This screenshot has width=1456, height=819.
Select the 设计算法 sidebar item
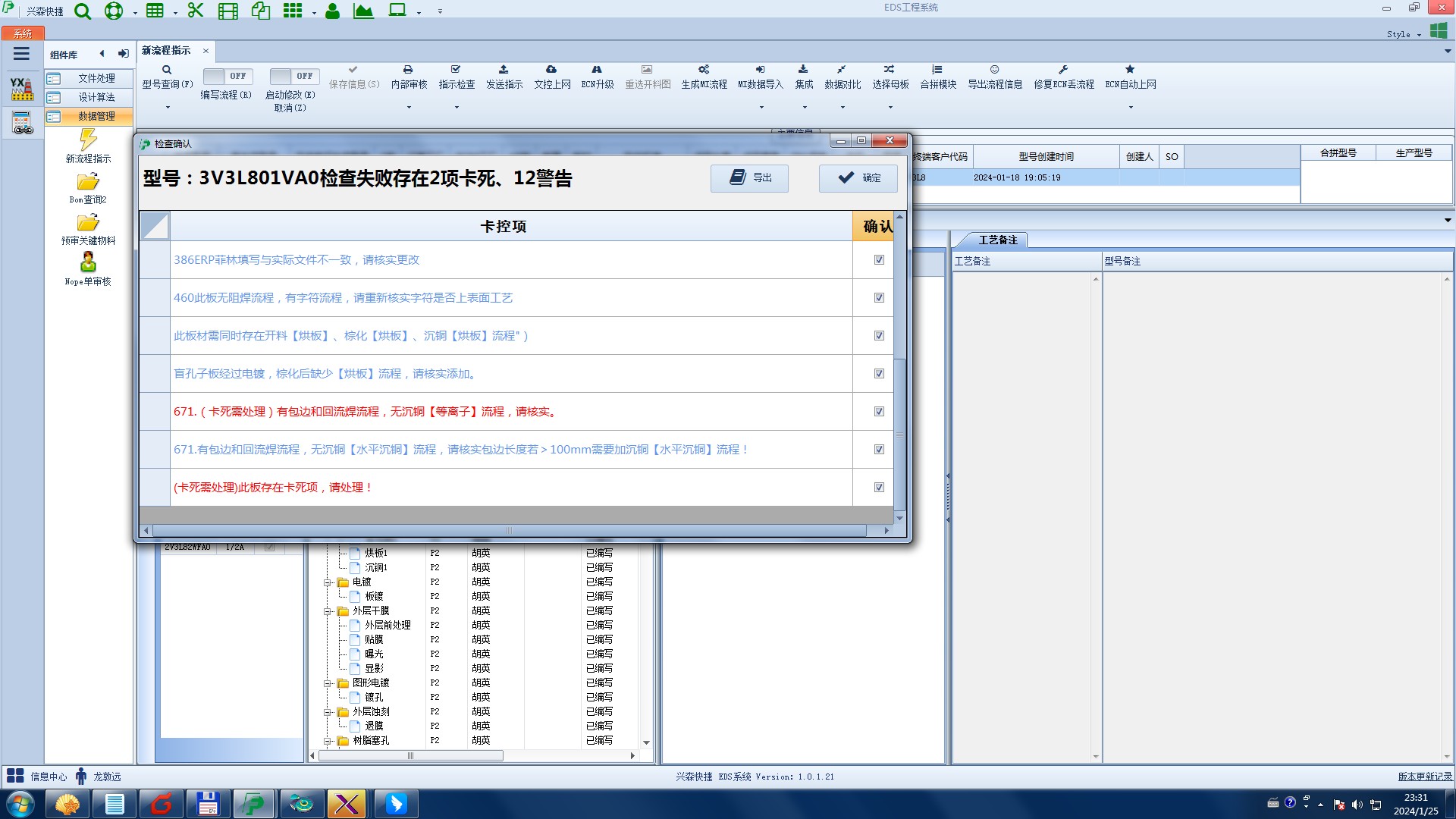[x=89, y=97]
